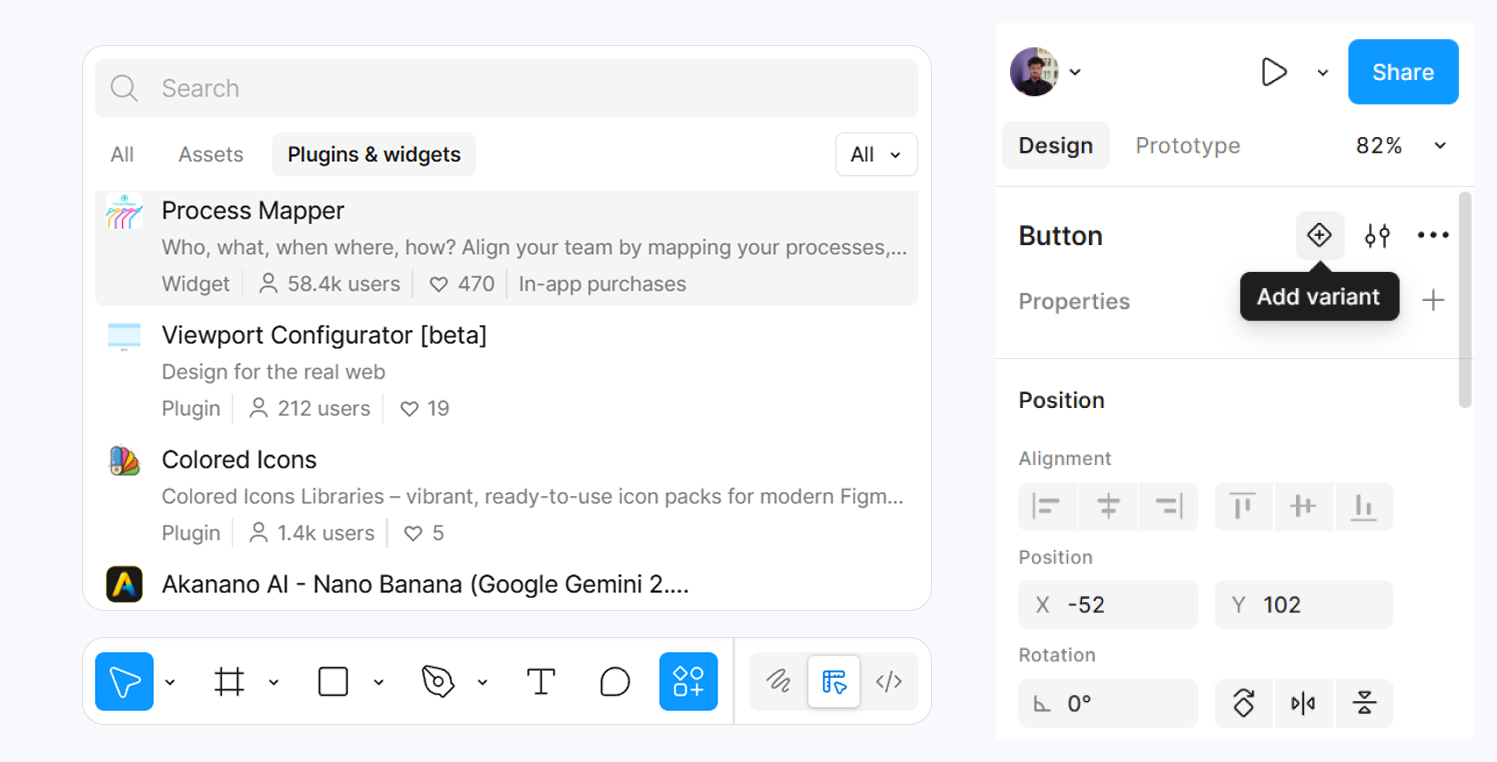Open the Process Mapper widget result
1497x762 pixels.
coord(506,247)
